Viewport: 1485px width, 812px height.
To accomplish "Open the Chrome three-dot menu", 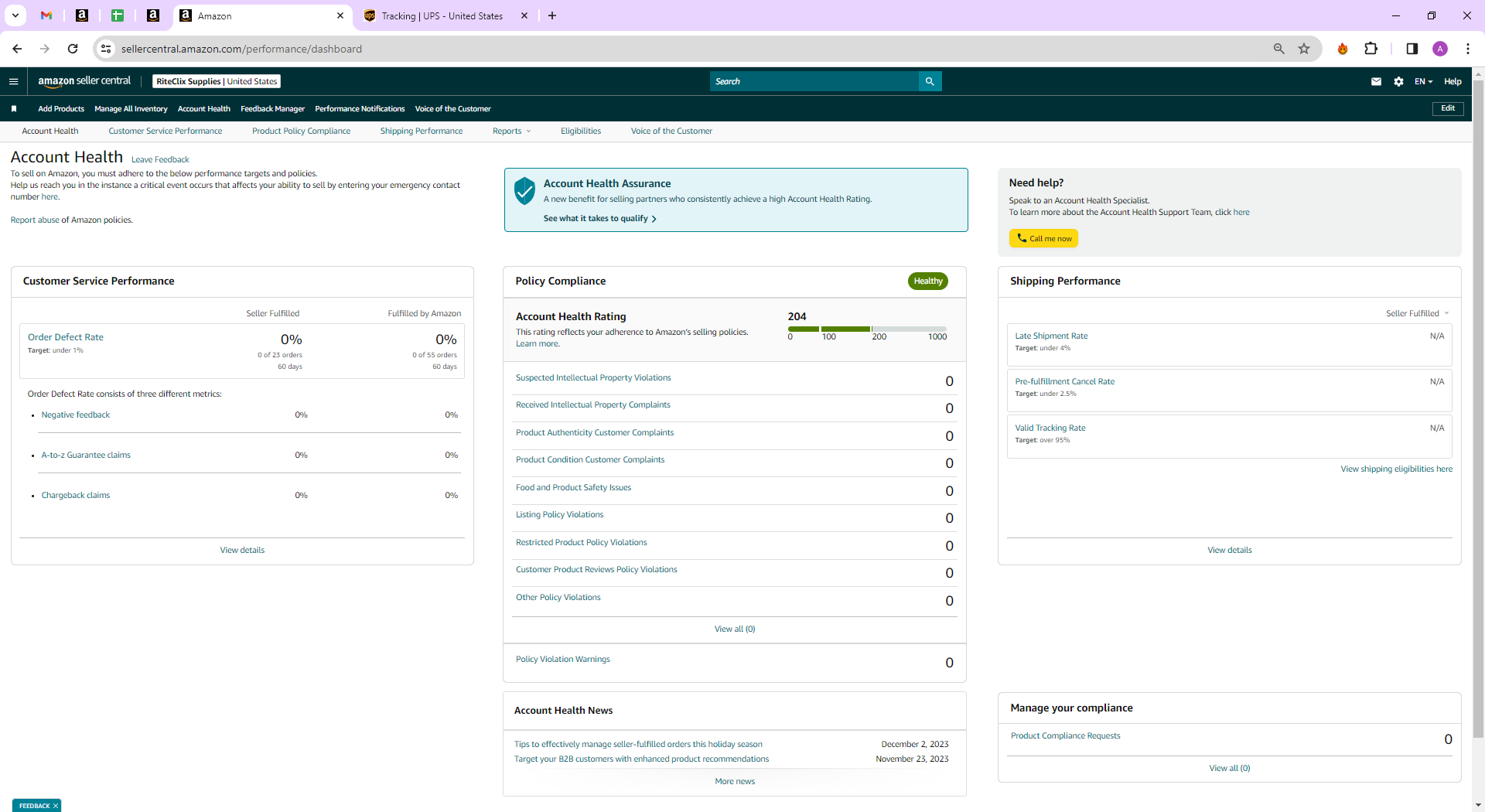I will click(1467, 49).
